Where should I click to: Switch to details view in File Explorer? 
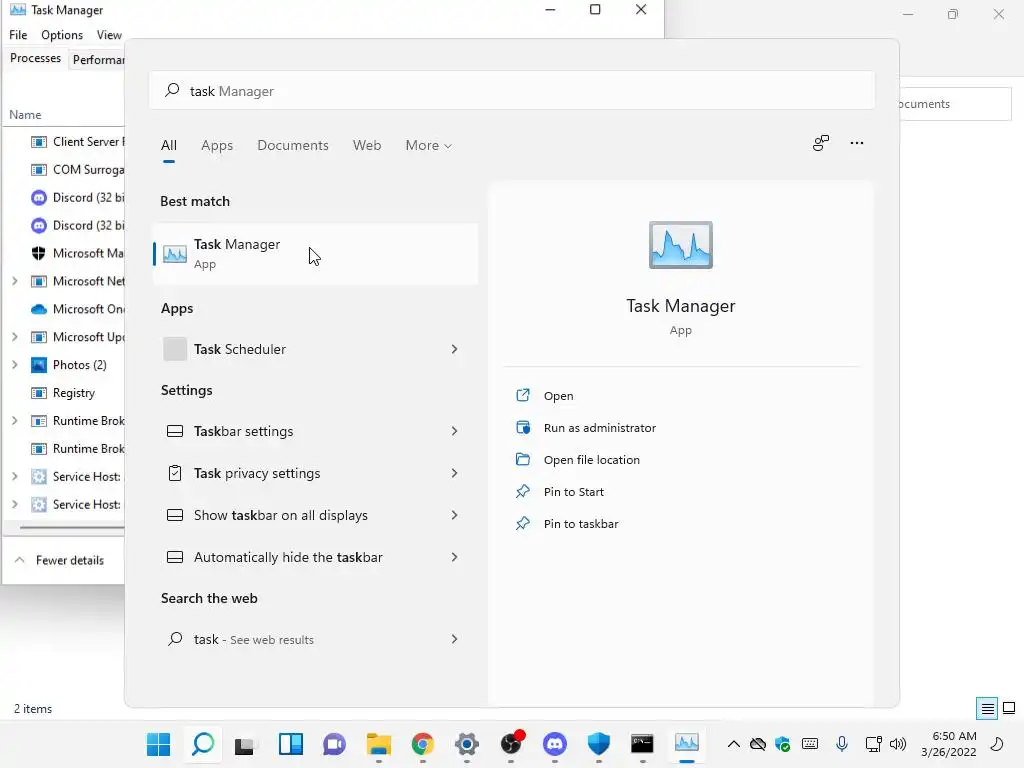pos(987,709)
